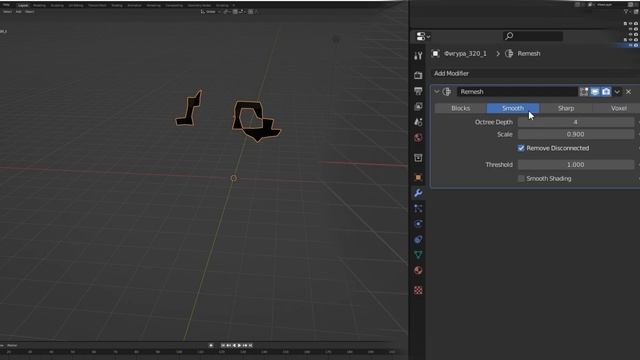Jump to timeline start frame
This screenshot has width=640, height=360.
tap(223, 346)
